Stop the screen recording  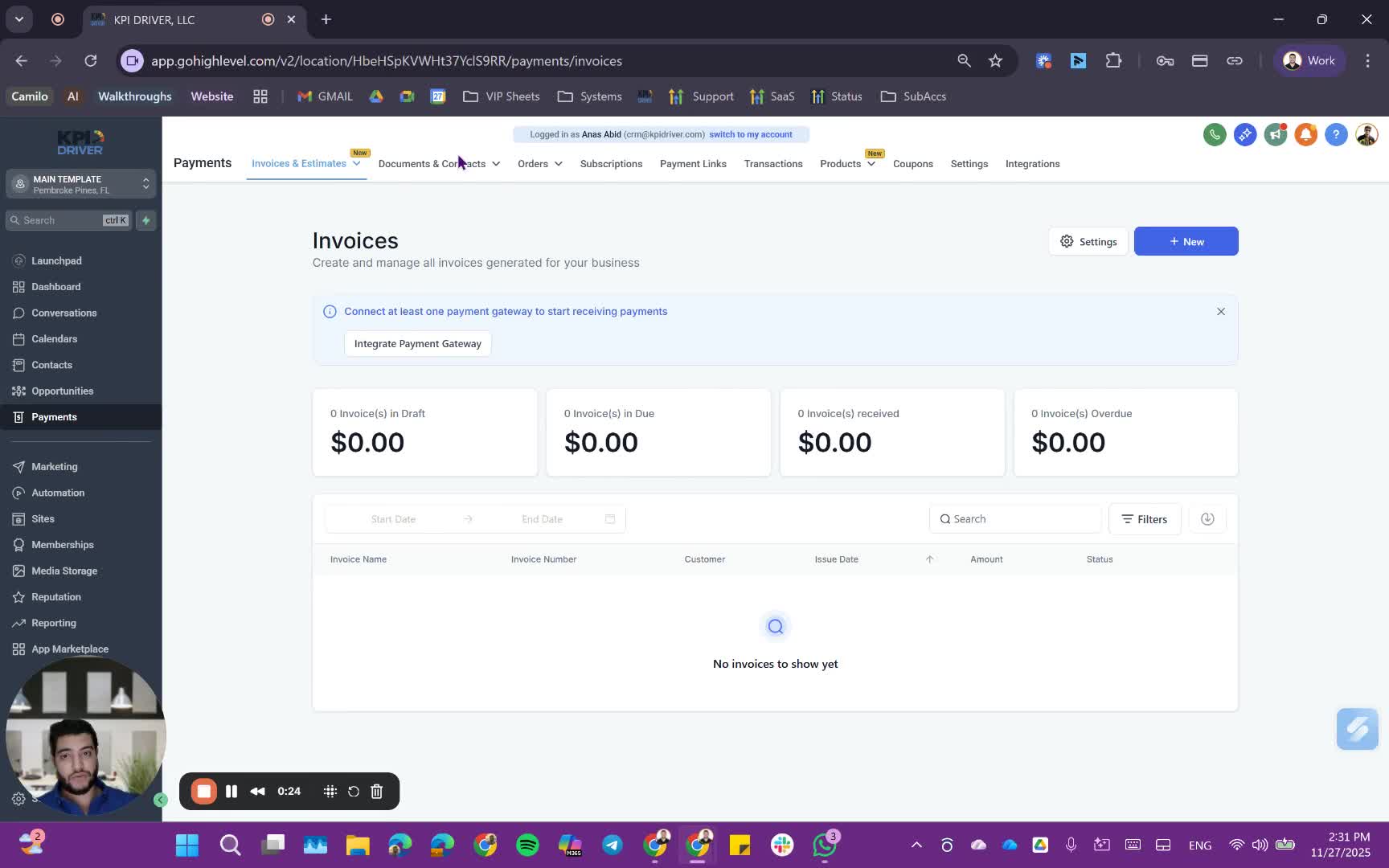(x=204, y=792)
